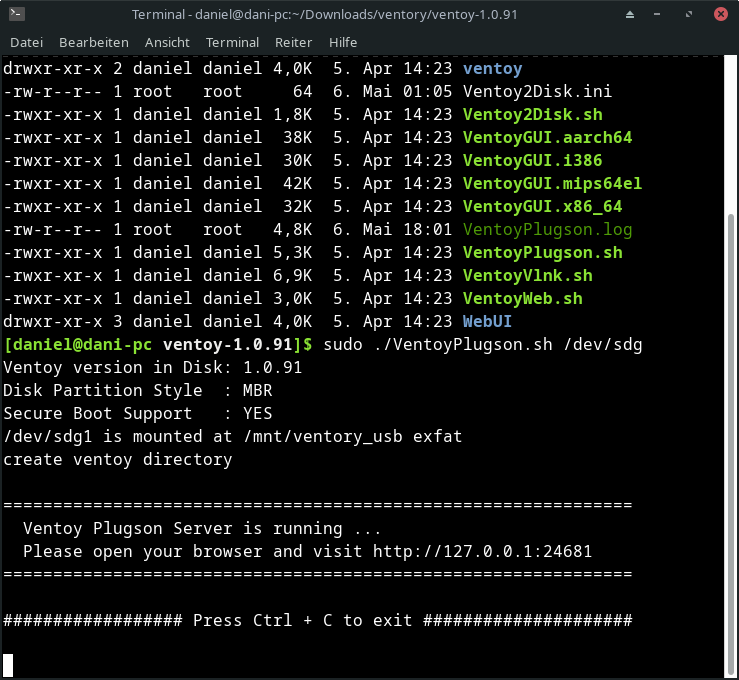Screen dimensions: 739x680
Task: Click the VentoyGUI.x86_64 file name
Action: coord(542,206)
